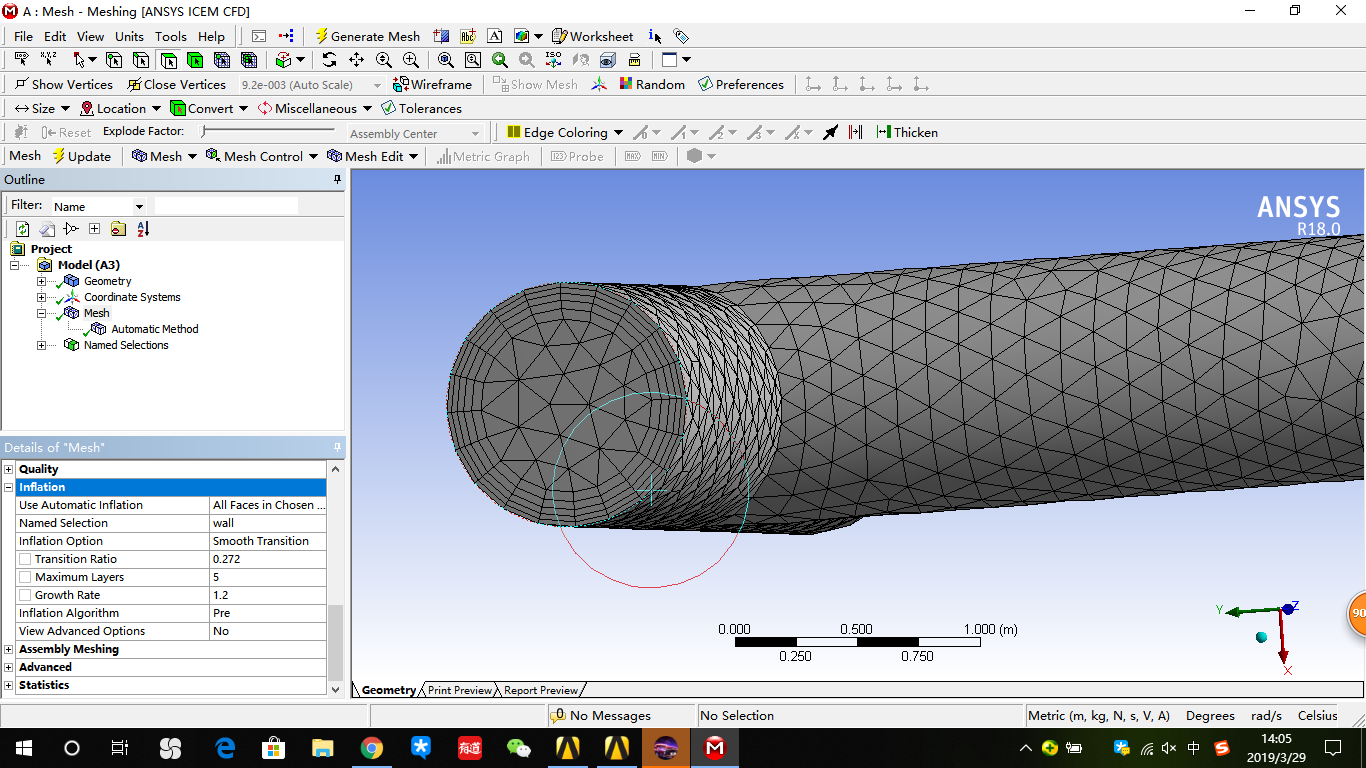The width and height of the screenshot is (1366, 768).
Task: Select the Pan view tool
Action: [356, 59]
